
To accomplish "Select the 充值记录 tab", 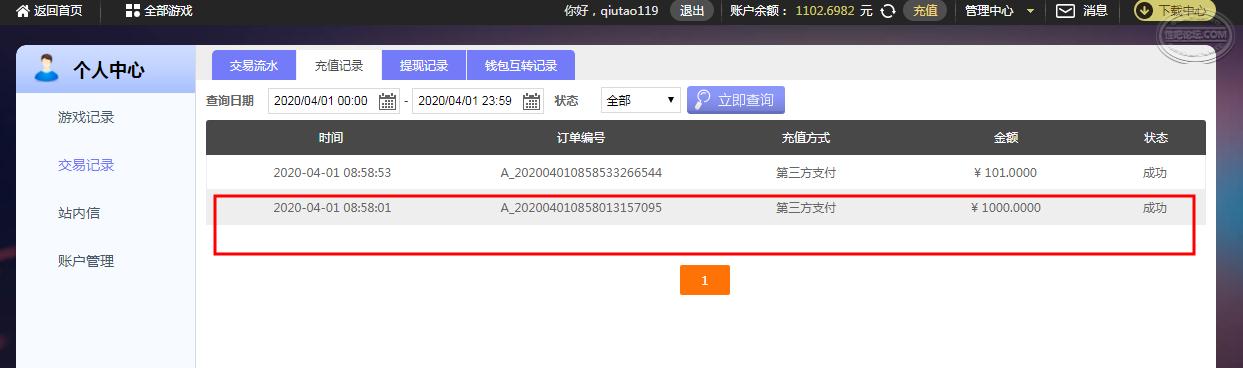I will pyautogui.click(x=340, y=66).
